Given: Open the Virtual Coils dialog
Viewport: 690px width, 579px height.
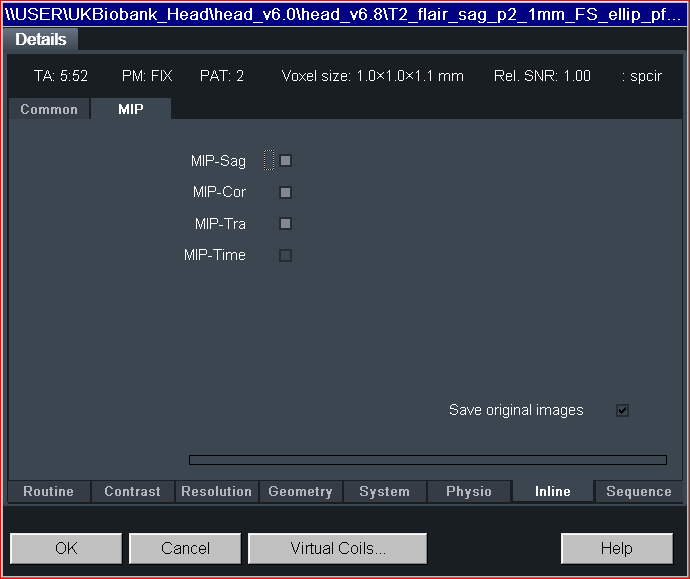Looking at the screenshot, I should point(338,548).
